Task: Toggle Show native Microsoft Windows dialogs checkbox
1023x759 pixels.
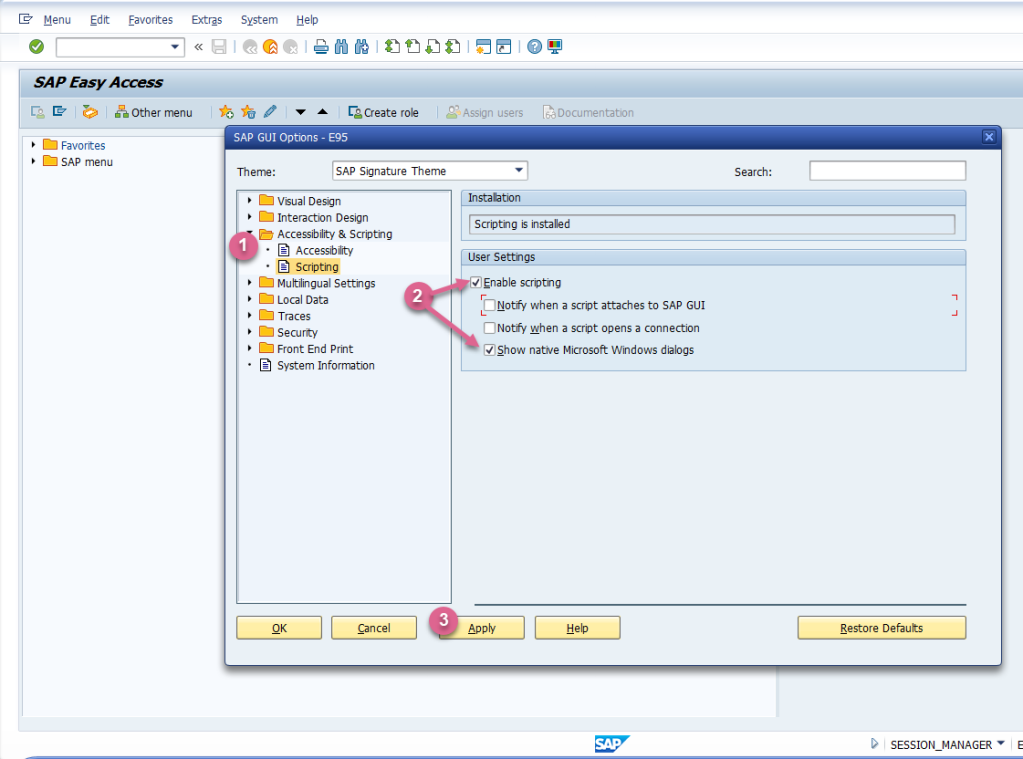Action: [490, 350]
